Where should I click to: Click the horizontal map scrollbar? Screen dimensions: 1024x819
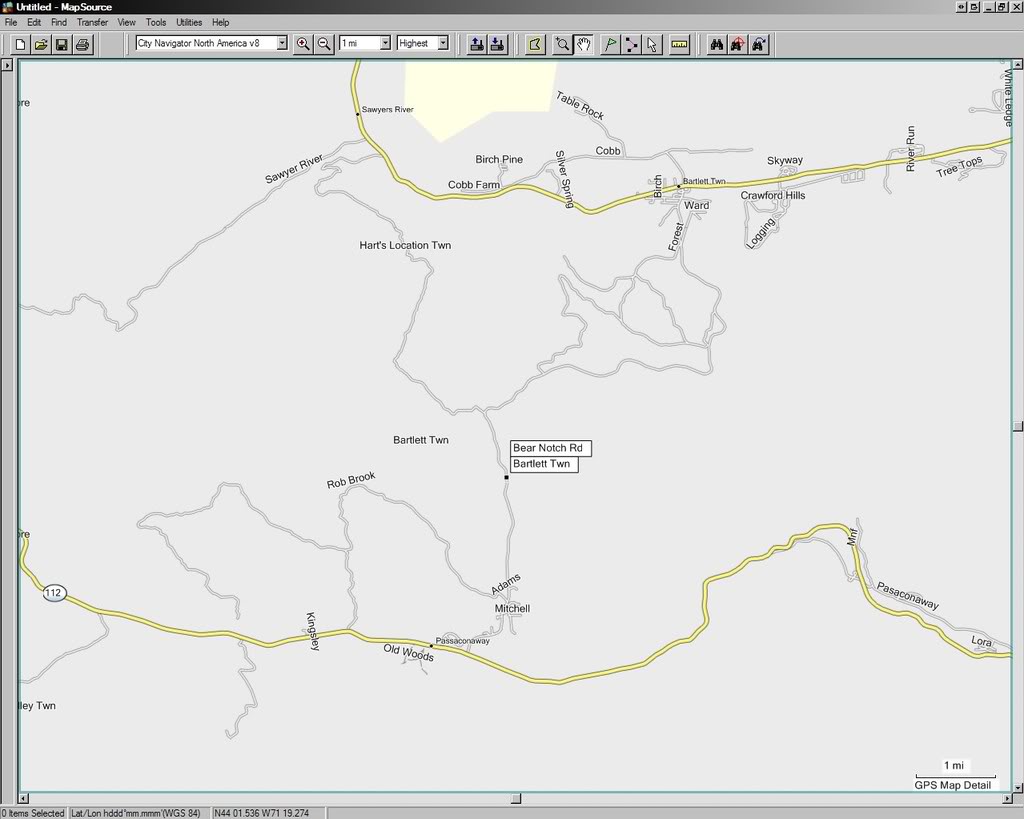(515, 797)
